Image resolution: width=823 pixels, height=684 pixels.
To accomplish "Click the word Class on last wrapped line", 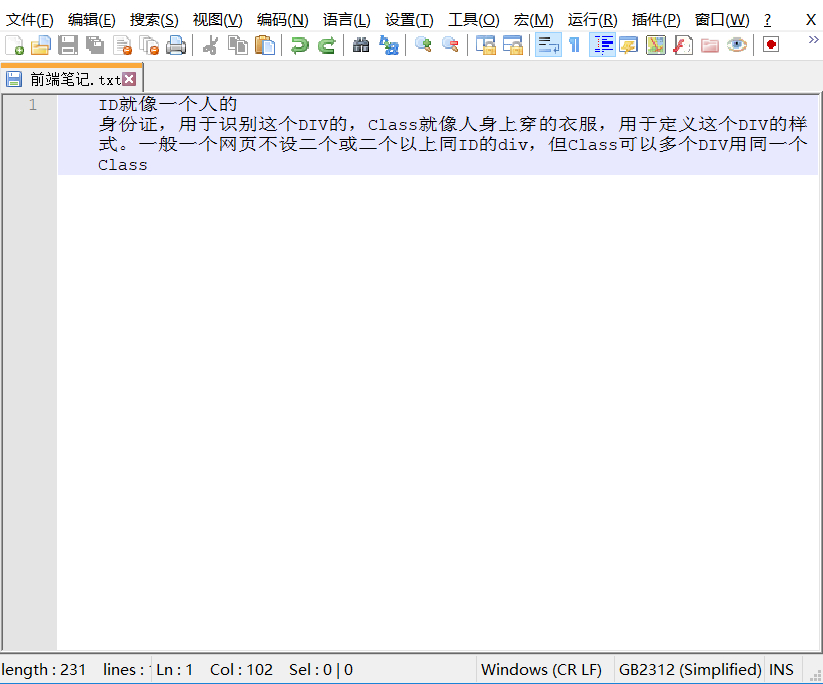I will coord(123,165).
